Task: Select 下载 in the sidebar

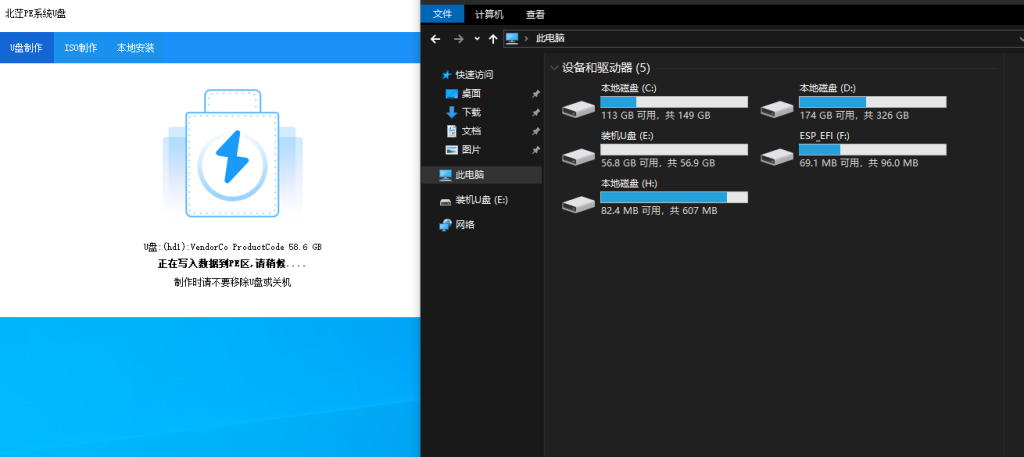Action: click(471, 112)
